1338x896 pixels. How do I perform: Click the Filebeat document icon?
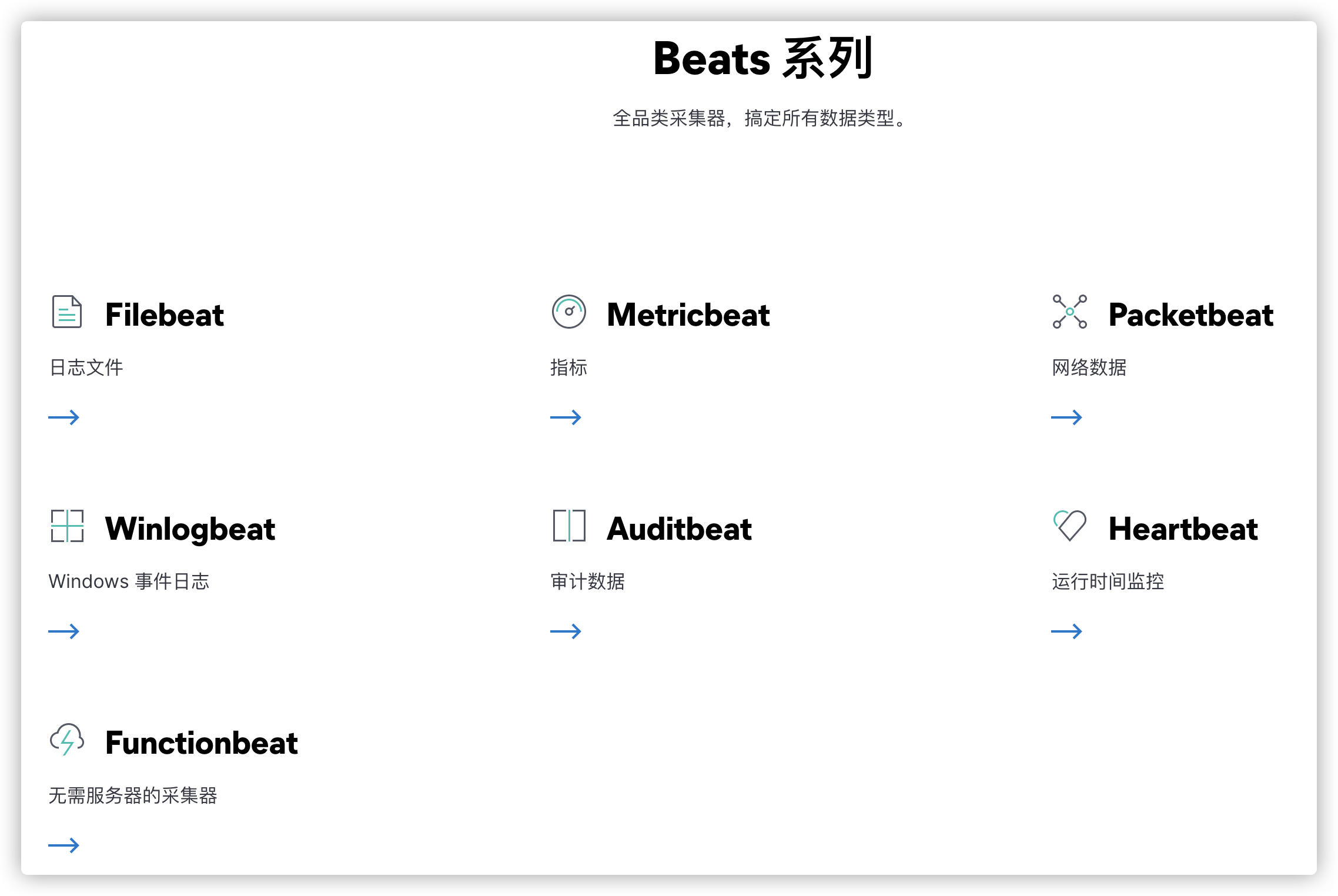67,312
